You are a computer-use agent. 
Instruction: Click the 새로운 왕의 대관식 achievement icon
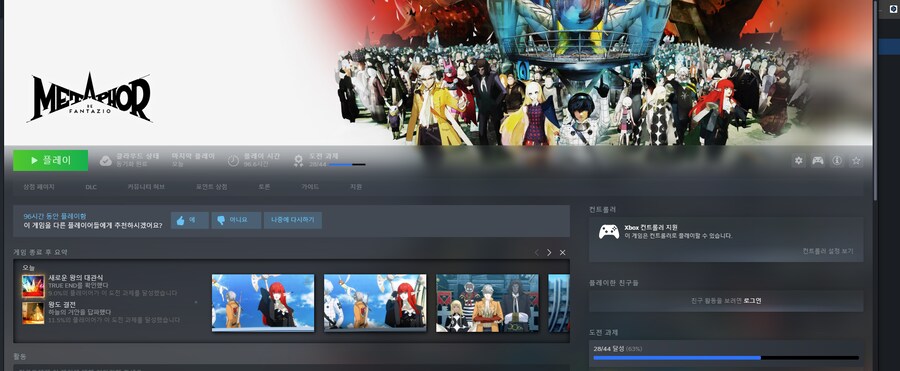33,286
